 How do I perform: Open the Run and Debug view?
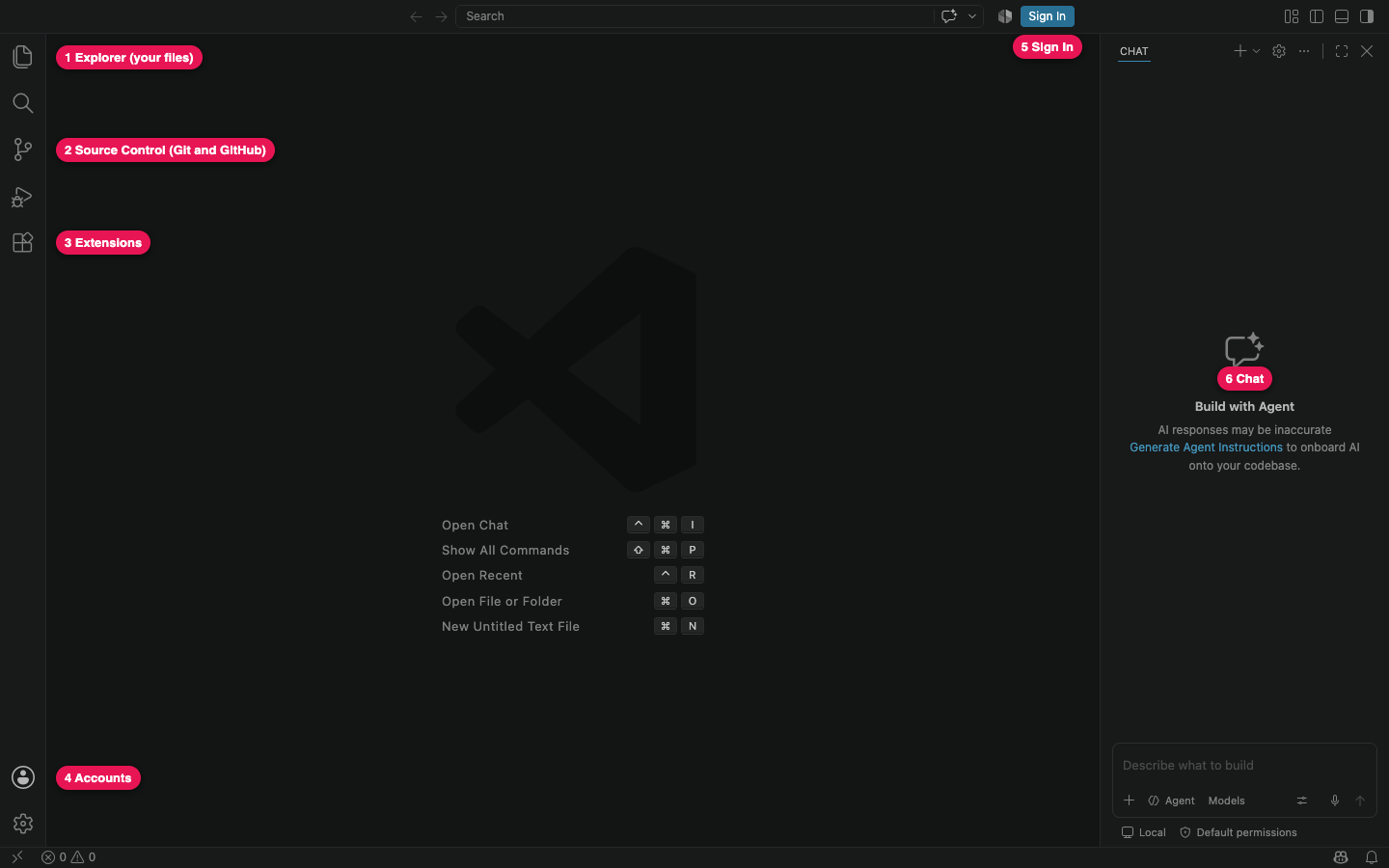point(22,197)
